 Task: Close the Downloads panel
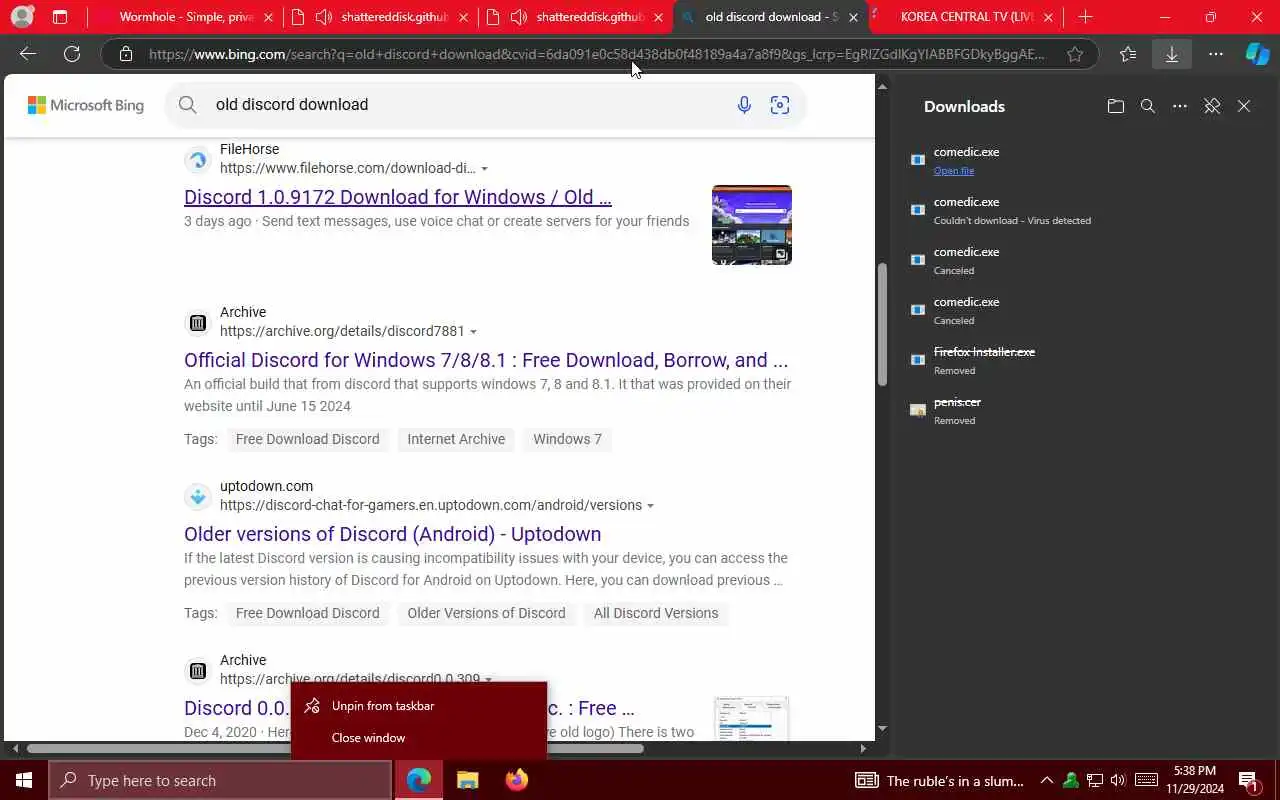click(1244, 106)
